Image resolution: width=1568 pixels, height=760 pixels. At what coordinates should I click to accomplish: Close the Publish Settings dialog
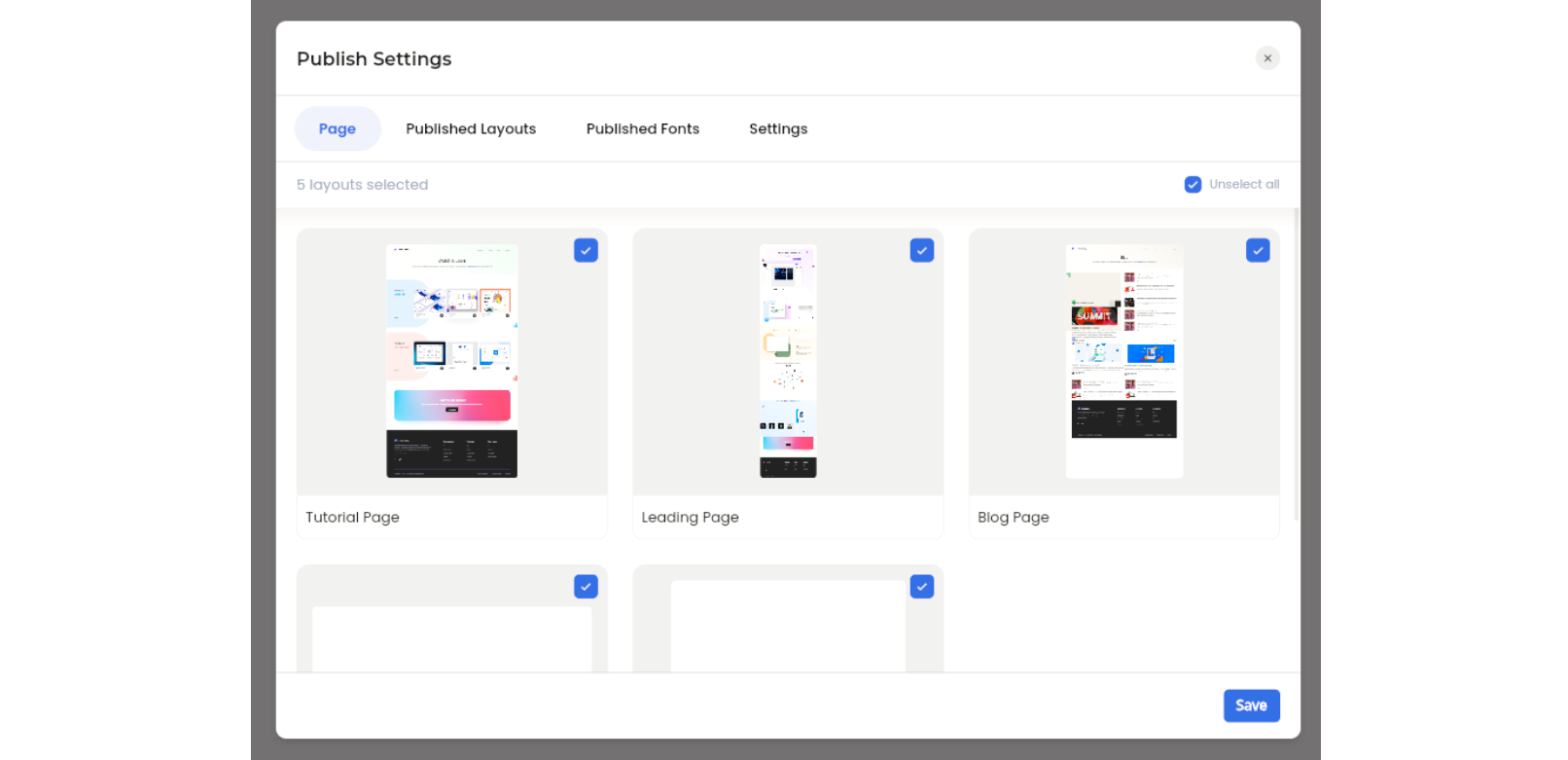tap(1266, 58)
